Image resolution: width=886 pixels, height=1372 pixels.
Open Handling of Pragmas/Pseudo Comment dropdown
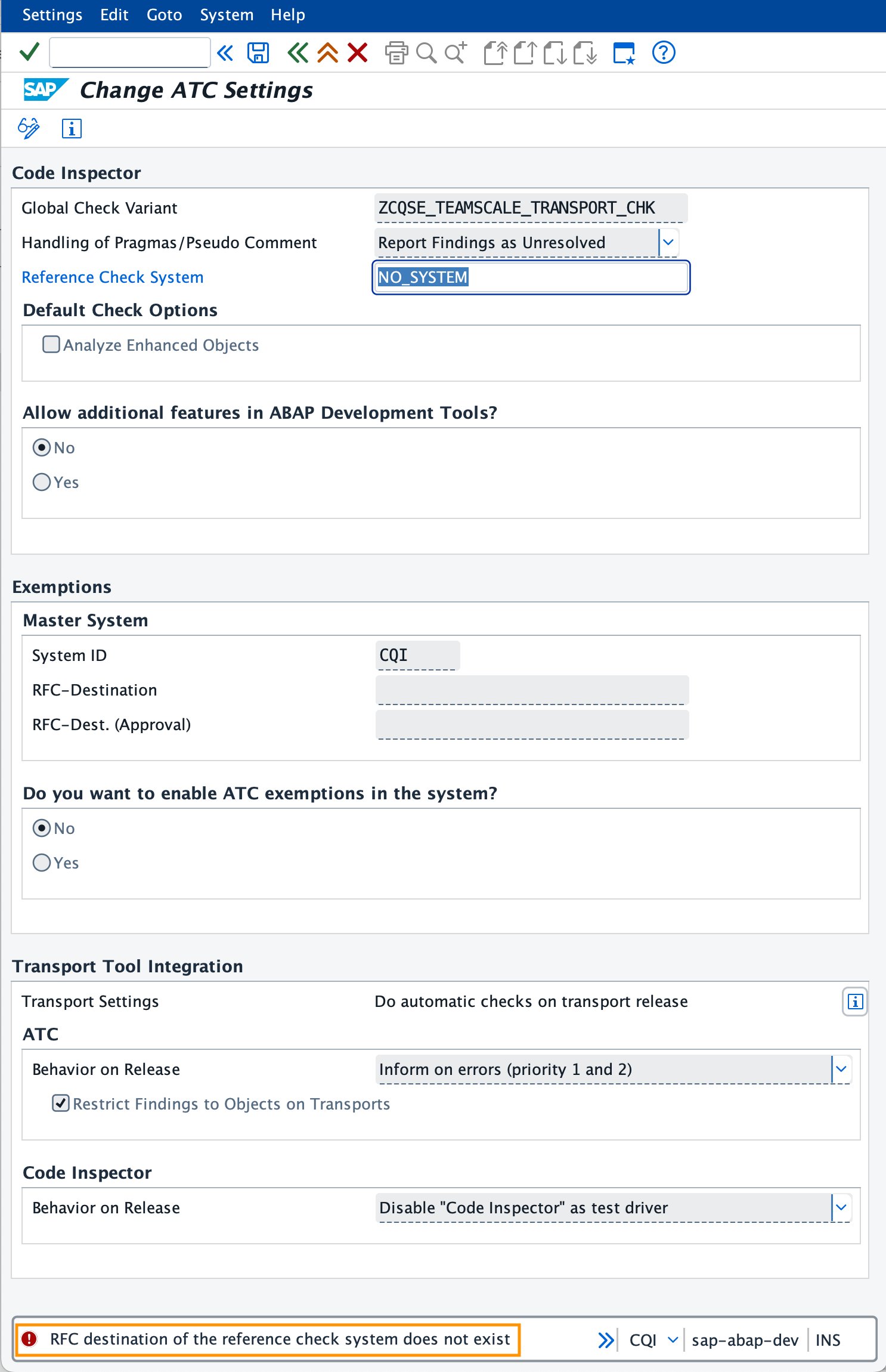[x=668, y=242]
